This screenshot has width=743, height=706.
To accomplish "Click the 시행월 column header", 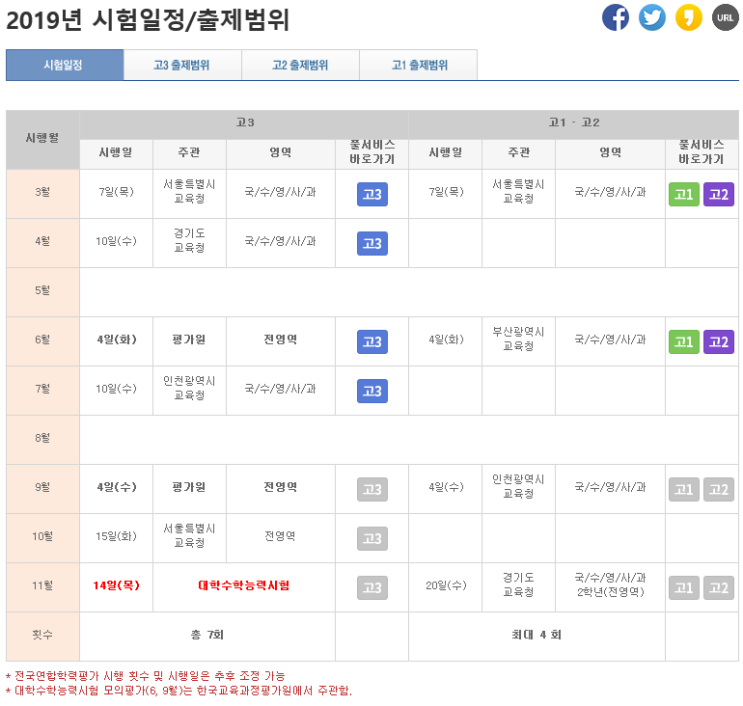I will coord(43,139).
